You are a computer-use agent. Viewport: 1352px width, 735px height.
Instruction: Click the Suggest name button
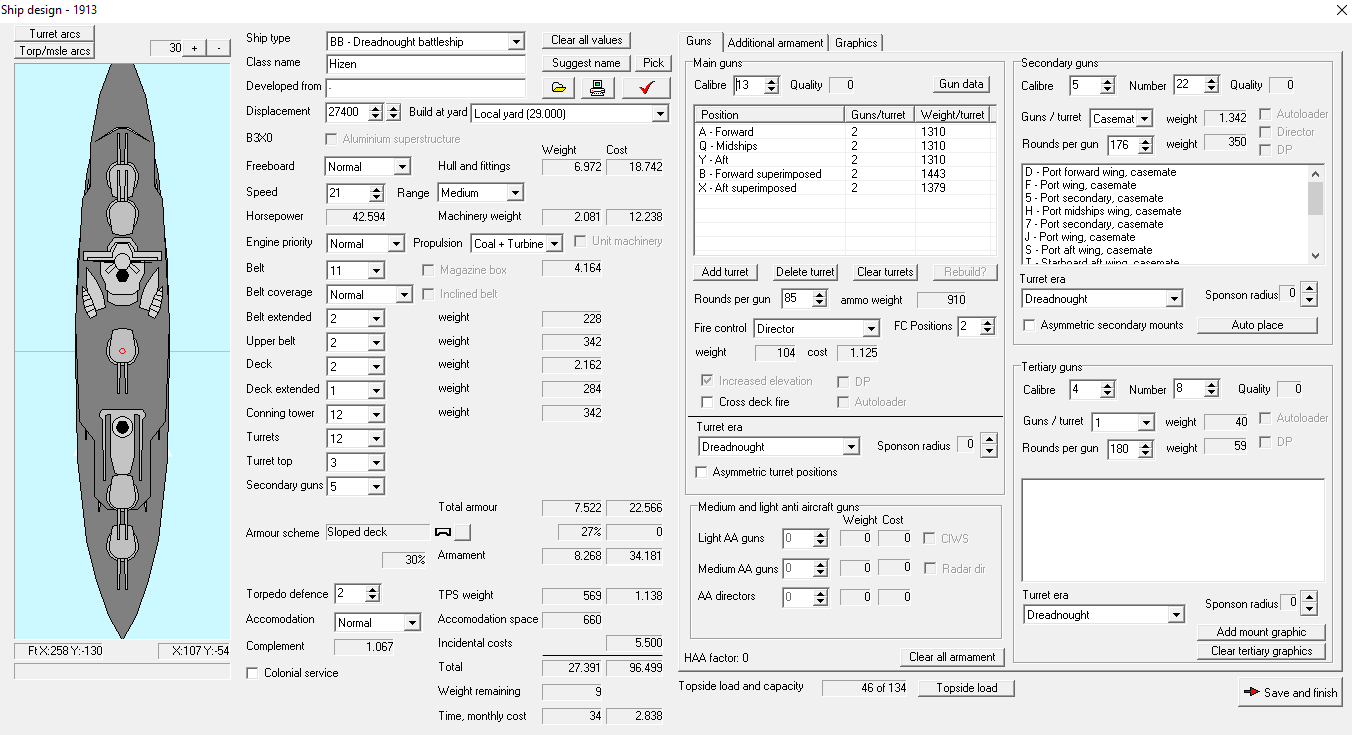coord(587,63)
